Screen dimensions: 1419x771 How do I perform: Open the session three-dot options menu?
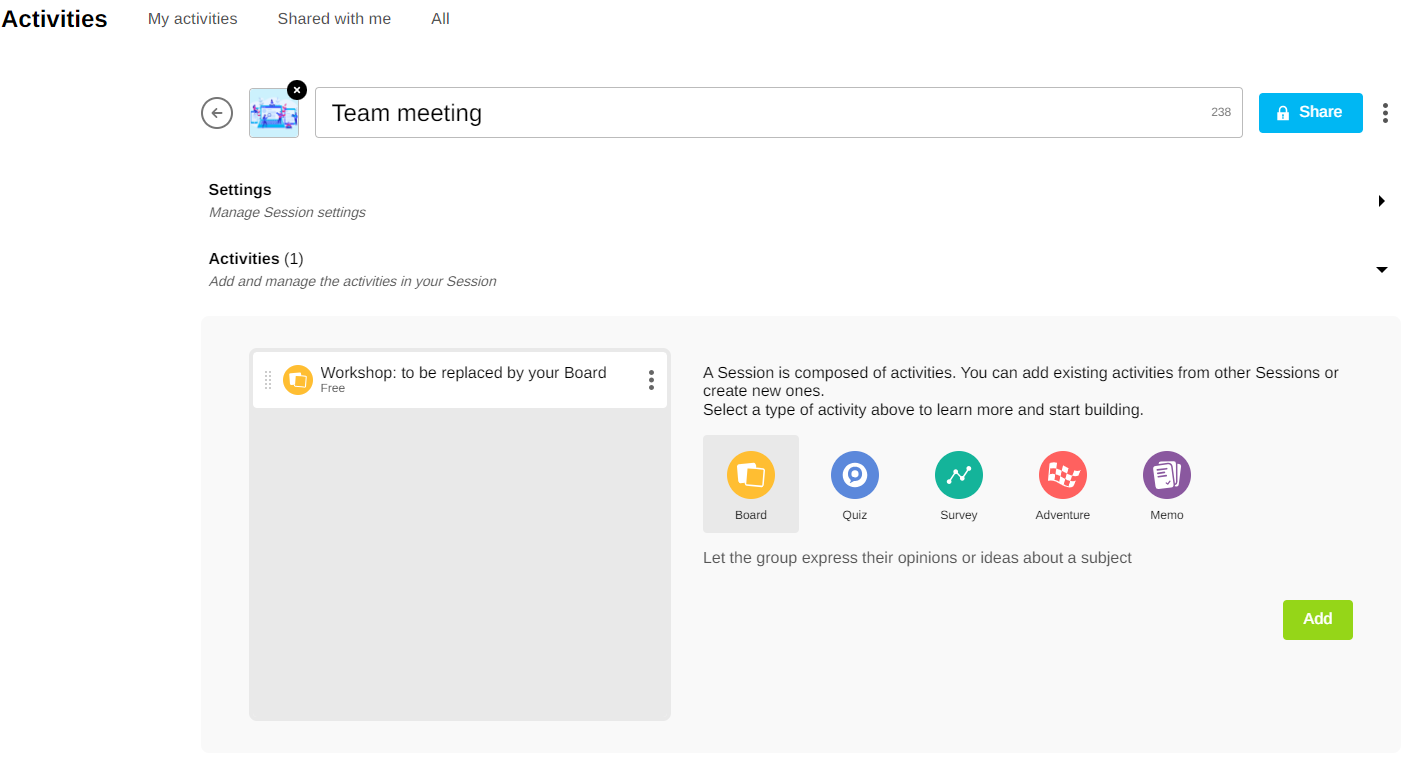(1385, 113)
